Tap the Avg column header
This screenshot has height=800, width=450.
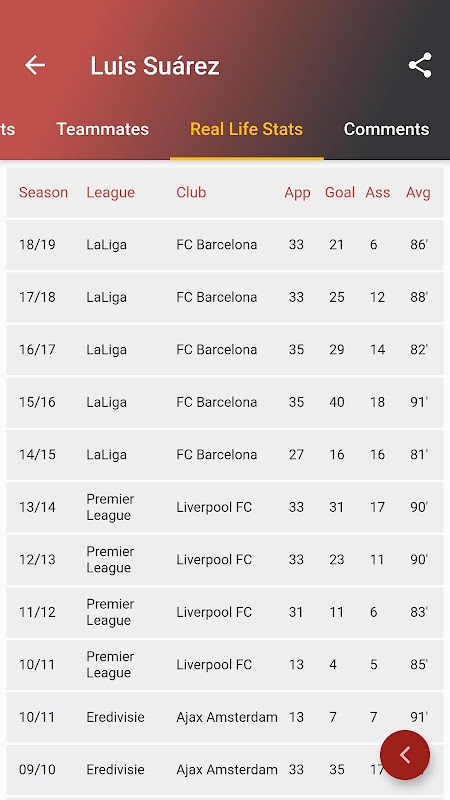[418, 192]
